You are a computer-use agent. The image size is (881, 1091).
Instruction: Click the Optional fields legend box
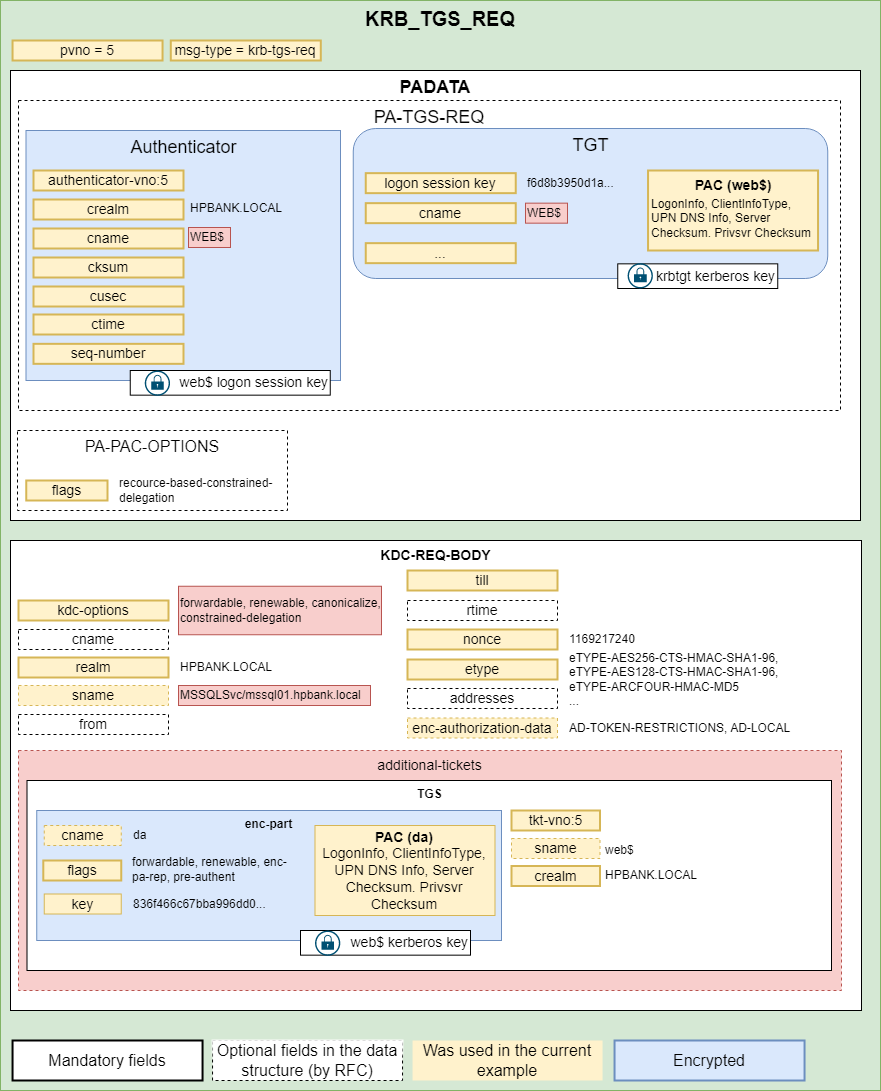307,1060
